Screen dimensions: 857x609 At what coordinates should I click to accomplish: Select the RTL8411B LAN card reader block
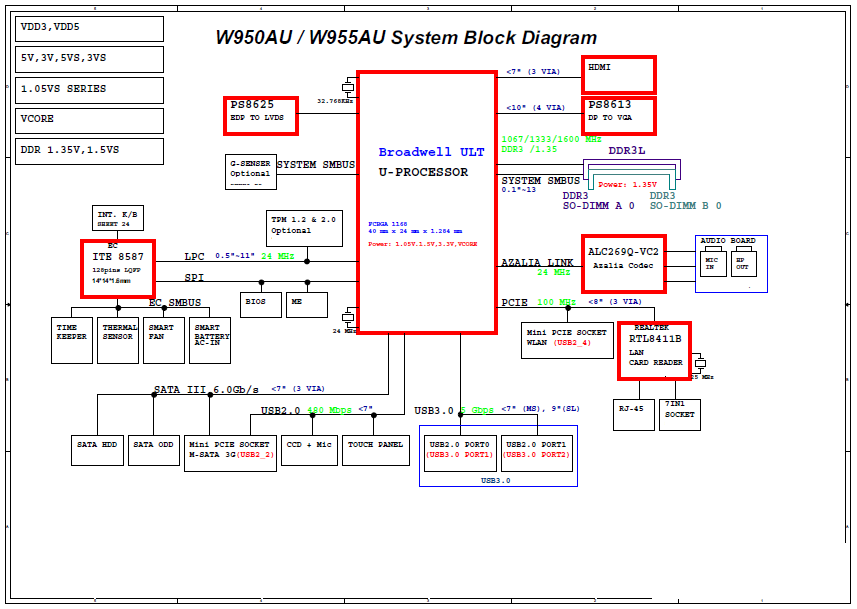[x=654, y=350]
